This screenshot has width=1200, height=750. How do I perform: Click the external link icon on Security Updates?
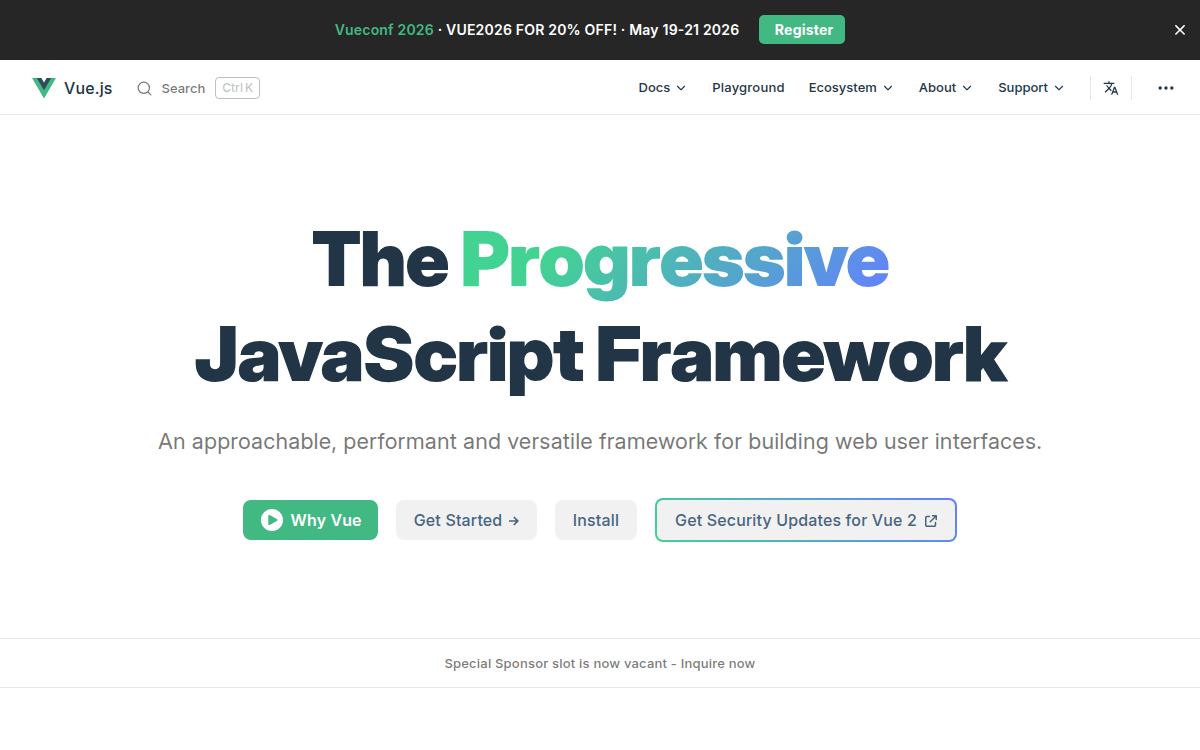pos(931,521)
